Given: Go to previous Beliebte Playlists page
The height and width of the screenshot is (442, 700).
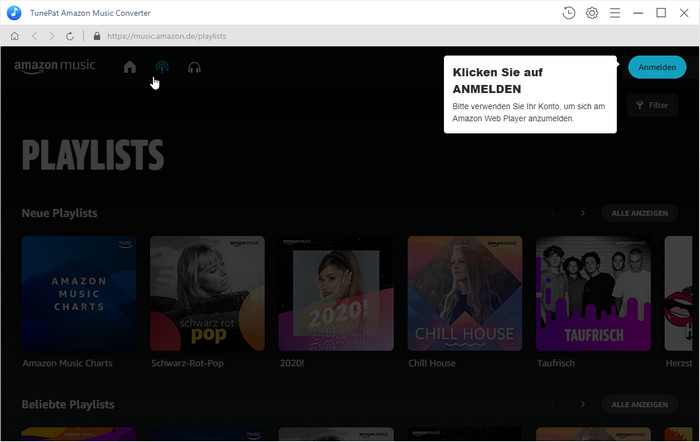Looking at the screenshot, I should tap(553, 404).
